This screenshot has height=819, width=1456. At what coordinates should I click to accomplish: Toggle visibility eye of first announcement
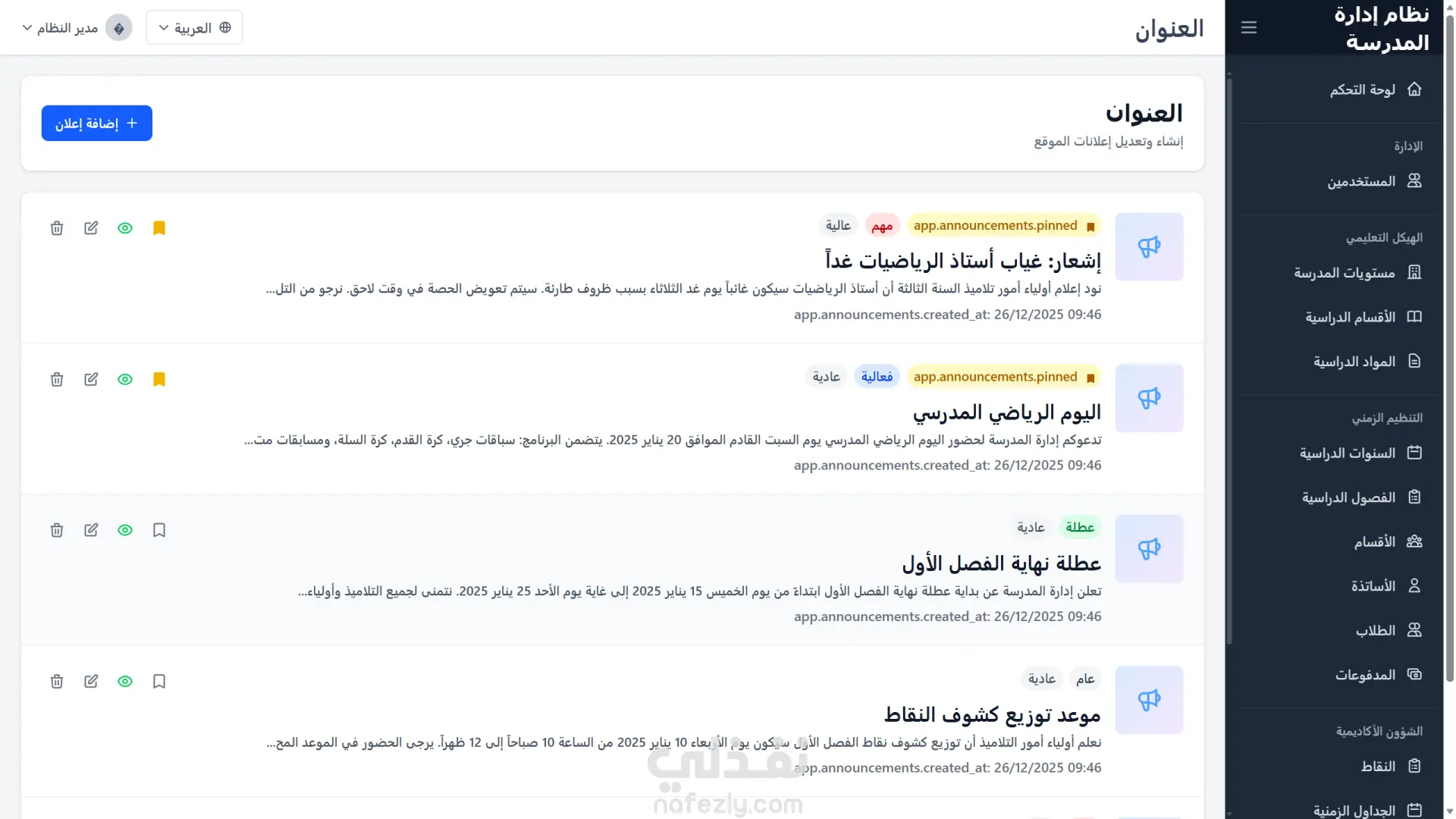[125, 228]
